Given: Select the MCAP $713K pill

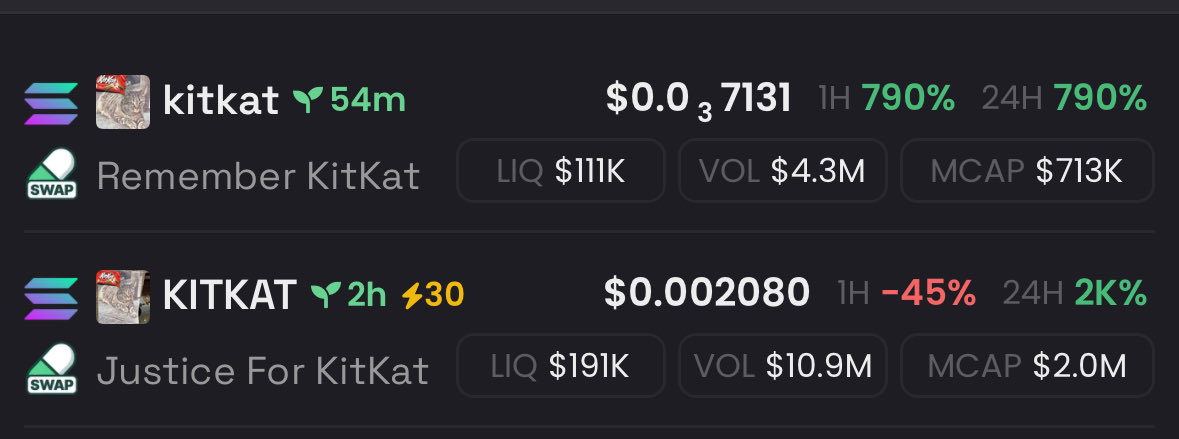Looking at the screenshot, I should point(1027,171).
